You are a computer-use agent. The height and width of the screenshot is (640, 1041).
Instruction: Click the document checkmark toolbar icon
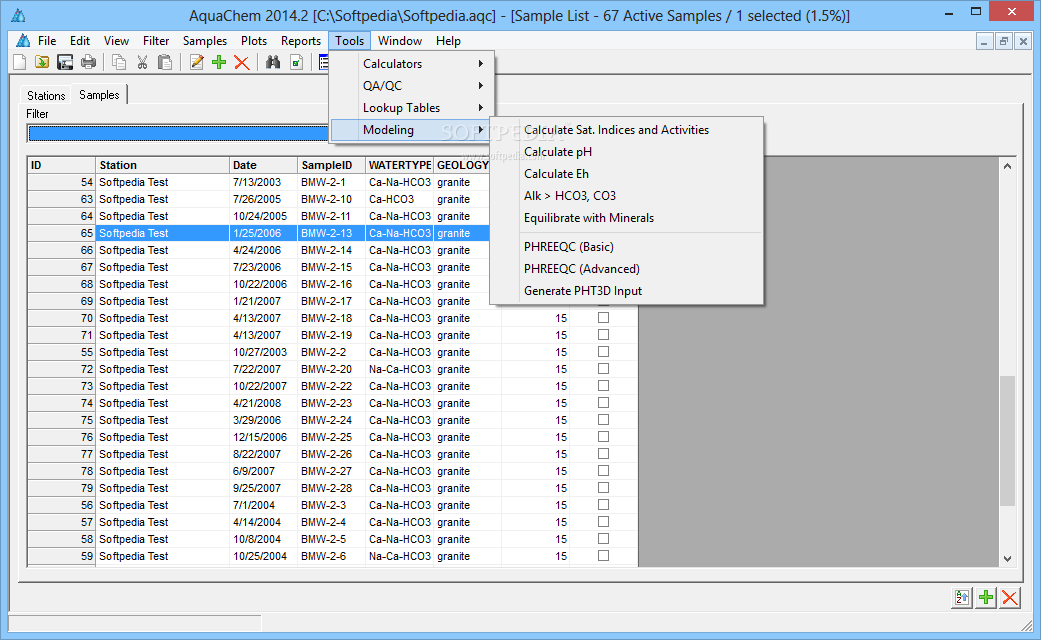[297, 62]
